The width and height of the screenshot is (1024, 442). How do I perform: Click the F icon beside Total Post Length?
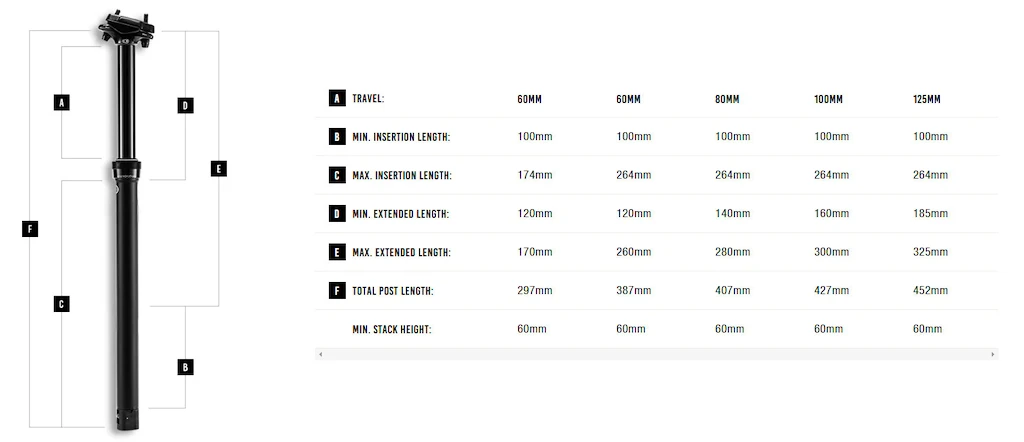[x=337, y=291]
